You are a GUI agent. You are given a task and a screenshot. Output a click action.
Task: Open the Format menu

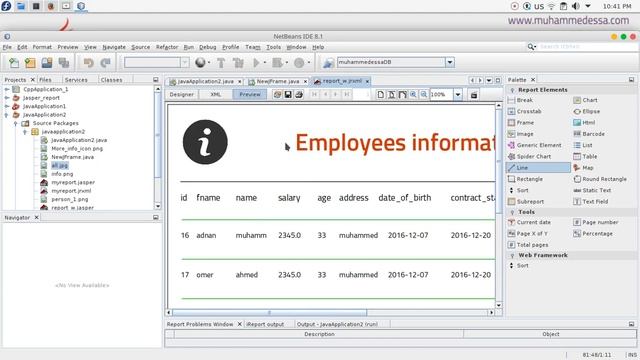coord(42,47)
